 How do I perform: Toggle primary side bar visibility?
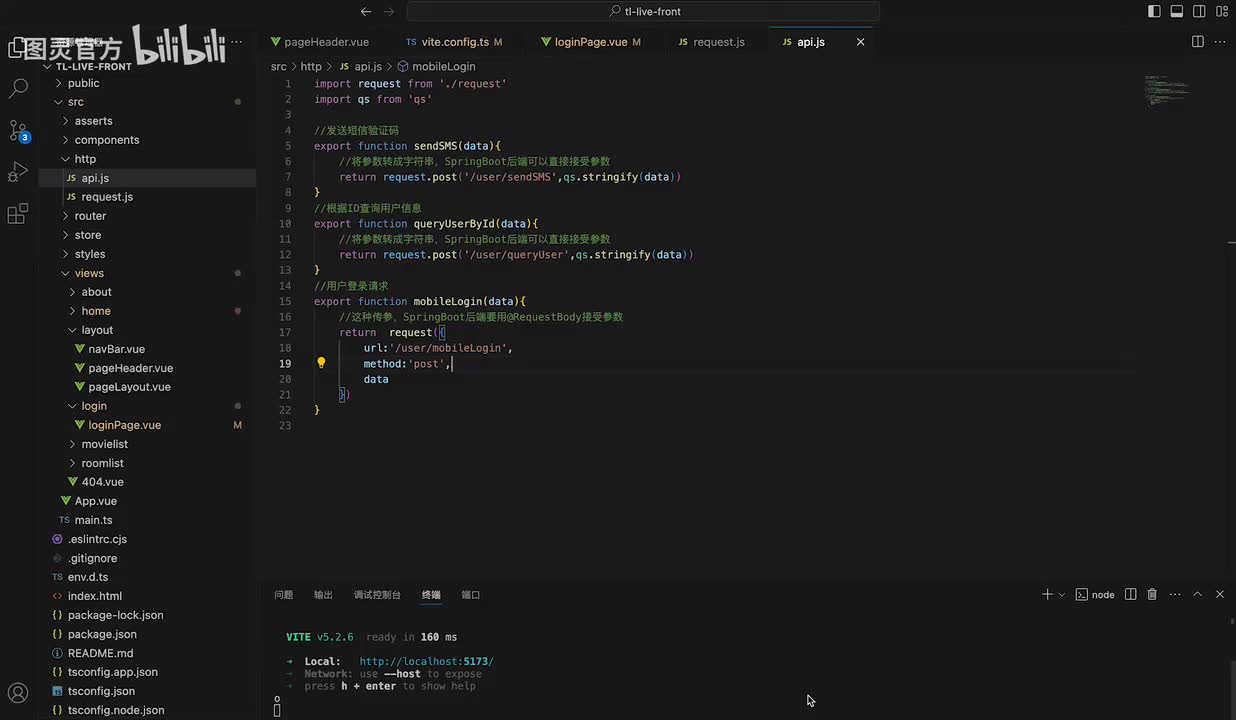(1154, 12)
